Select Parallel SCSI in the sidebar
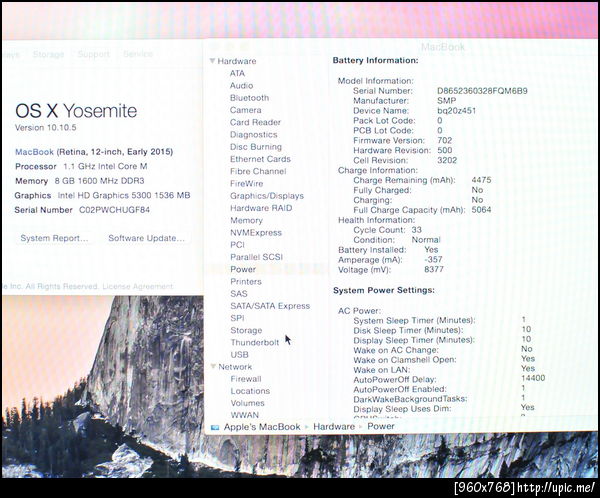Image resolution: width=600 pixels, height=498 pixels. pyautogui.click(x=257, y=257)
